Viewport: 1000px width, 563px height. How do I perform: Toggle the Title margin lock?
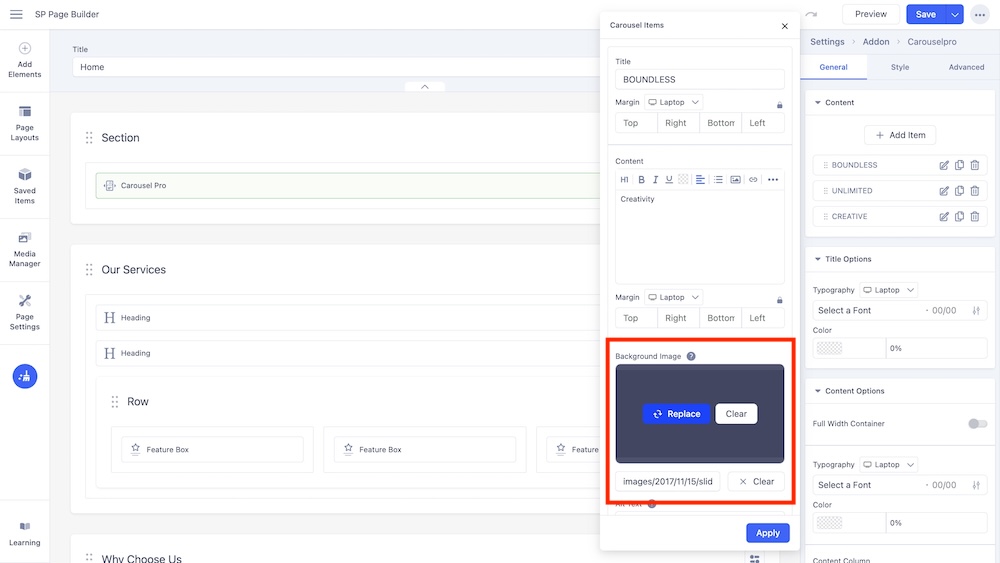coord(780,104)
